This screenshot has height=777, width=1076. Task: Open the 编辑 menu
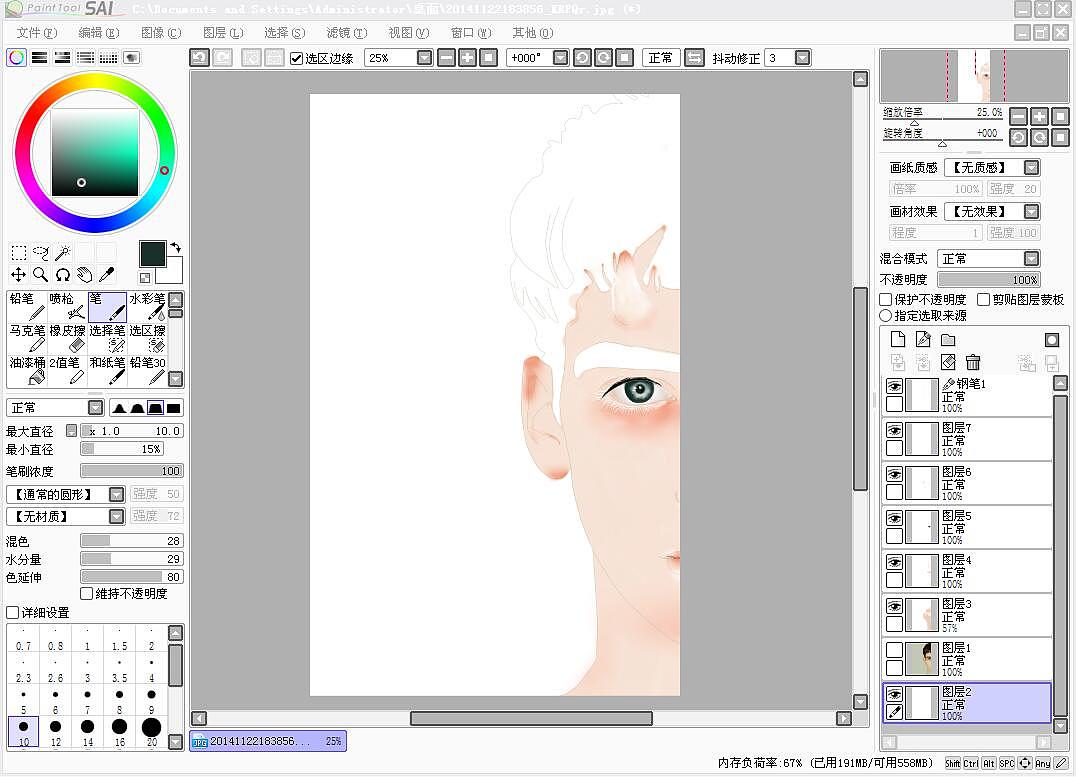(x=98, y=32)
